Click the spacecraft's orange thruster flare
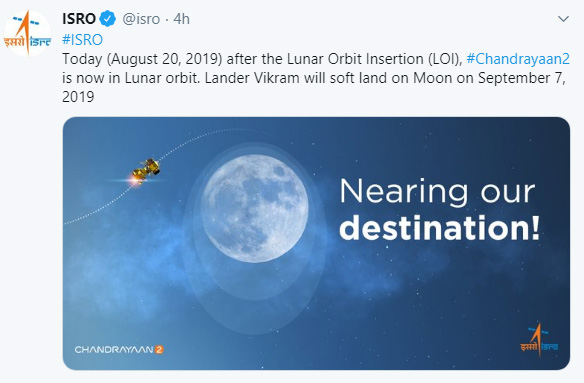 (x=133, y=181)
